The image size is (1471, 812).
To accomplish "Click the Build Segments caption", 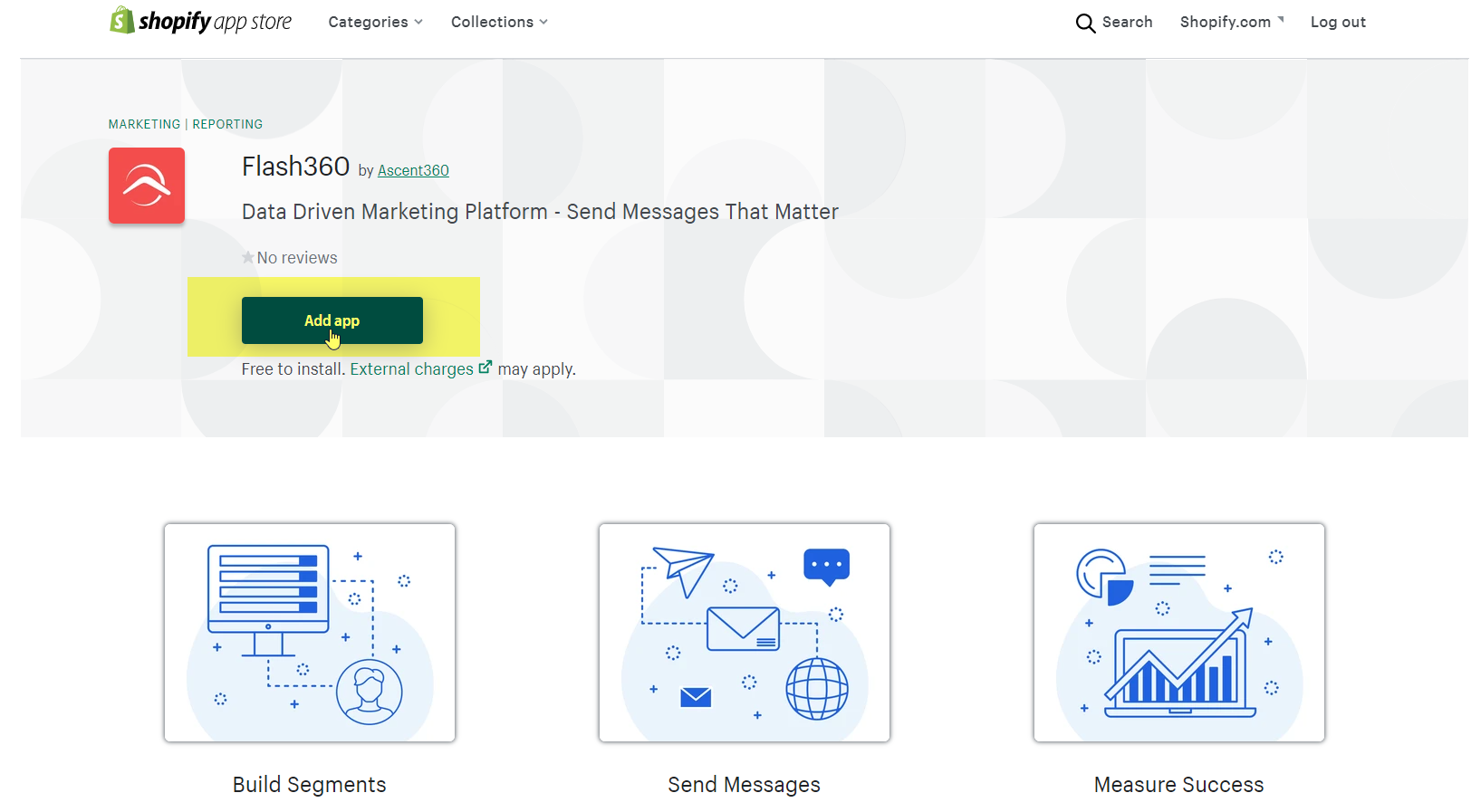I will (310, 785).
